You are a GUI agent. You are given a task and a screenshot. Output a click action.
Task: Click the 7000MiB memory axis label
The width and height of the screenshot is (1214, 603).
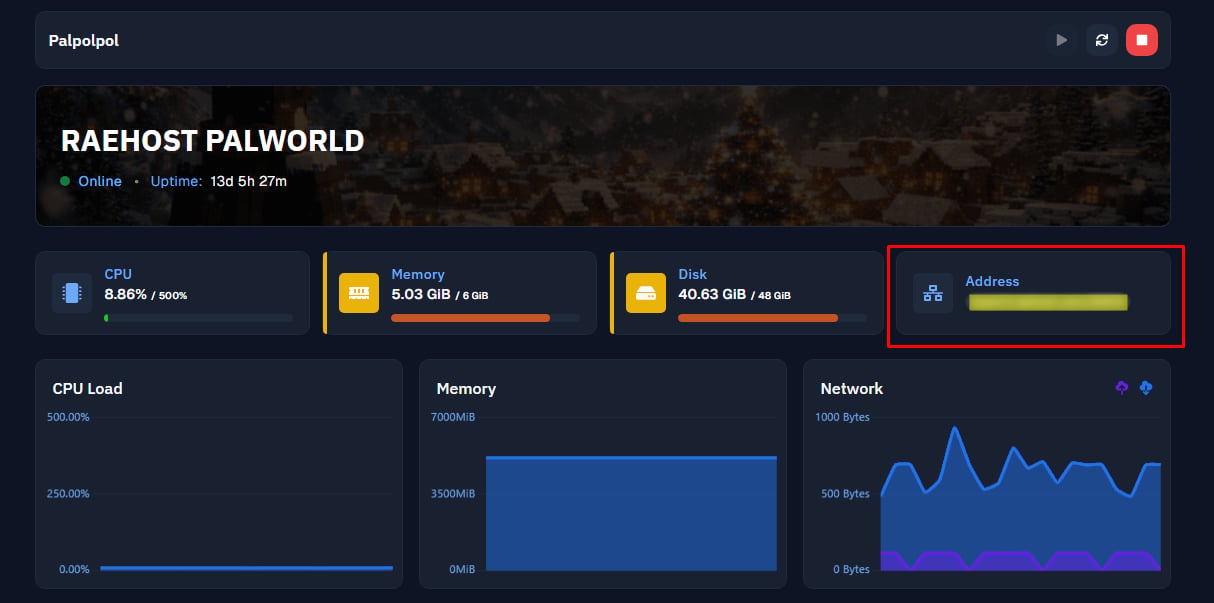tap(452, 417)
